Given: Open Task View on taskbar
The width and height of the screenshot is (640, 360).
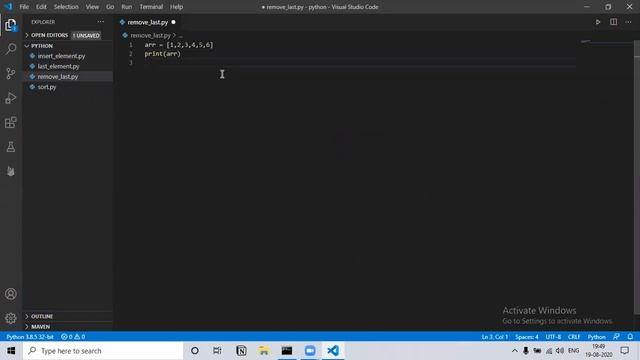Looking at the screenshot, I should click(x=217, y=351).
